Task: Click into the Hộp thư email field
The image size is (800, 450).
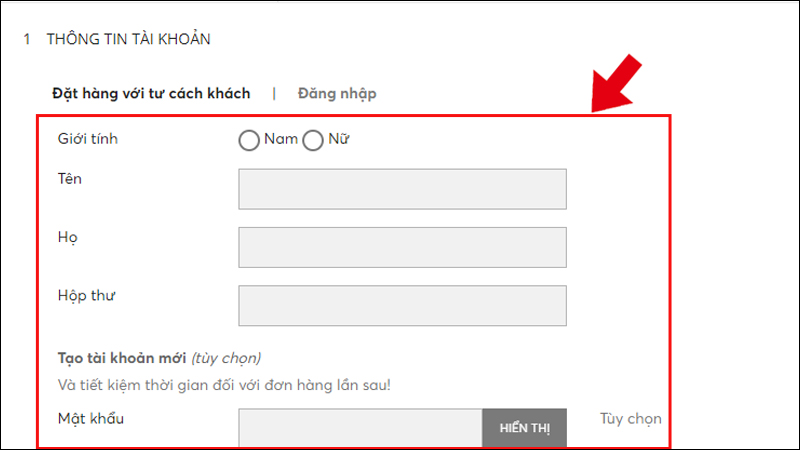Action: [402, 305]
